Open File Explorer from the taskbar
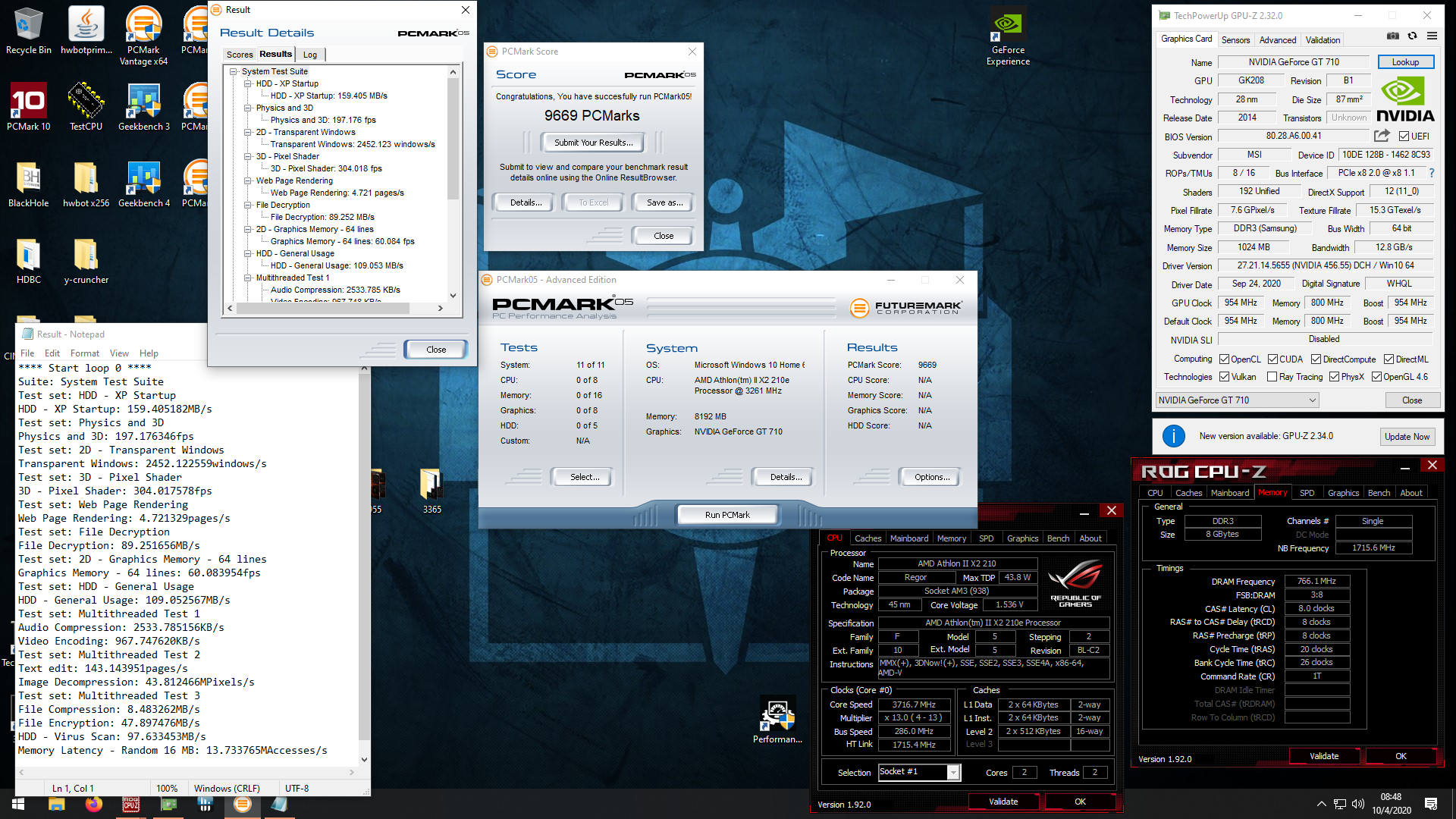 [57, 804]
